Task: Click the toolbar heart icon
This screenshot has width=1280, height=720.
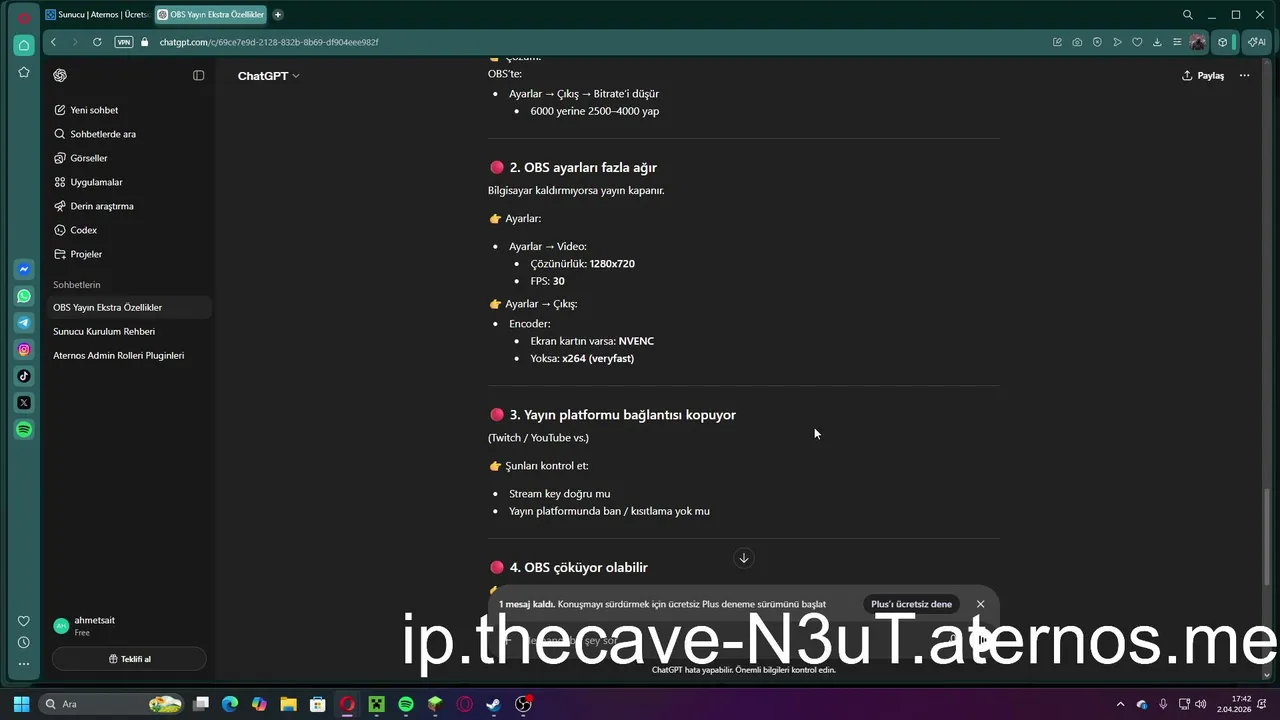Action: [1137, 42]
